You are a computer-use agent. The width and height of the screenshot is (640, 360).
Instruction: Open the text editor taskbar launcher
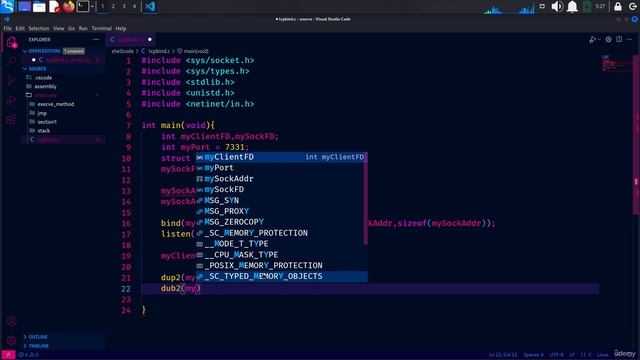[x=54, y=7]
